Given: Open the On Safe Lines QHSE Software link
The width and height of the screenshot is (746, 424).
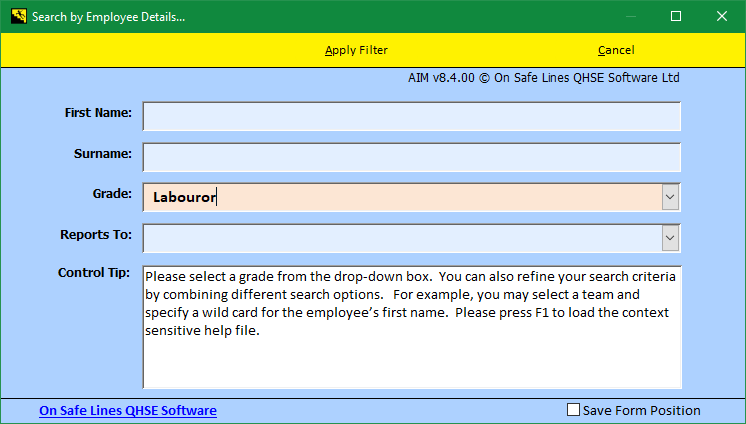Looking at the screenshot, I should 128,410.
